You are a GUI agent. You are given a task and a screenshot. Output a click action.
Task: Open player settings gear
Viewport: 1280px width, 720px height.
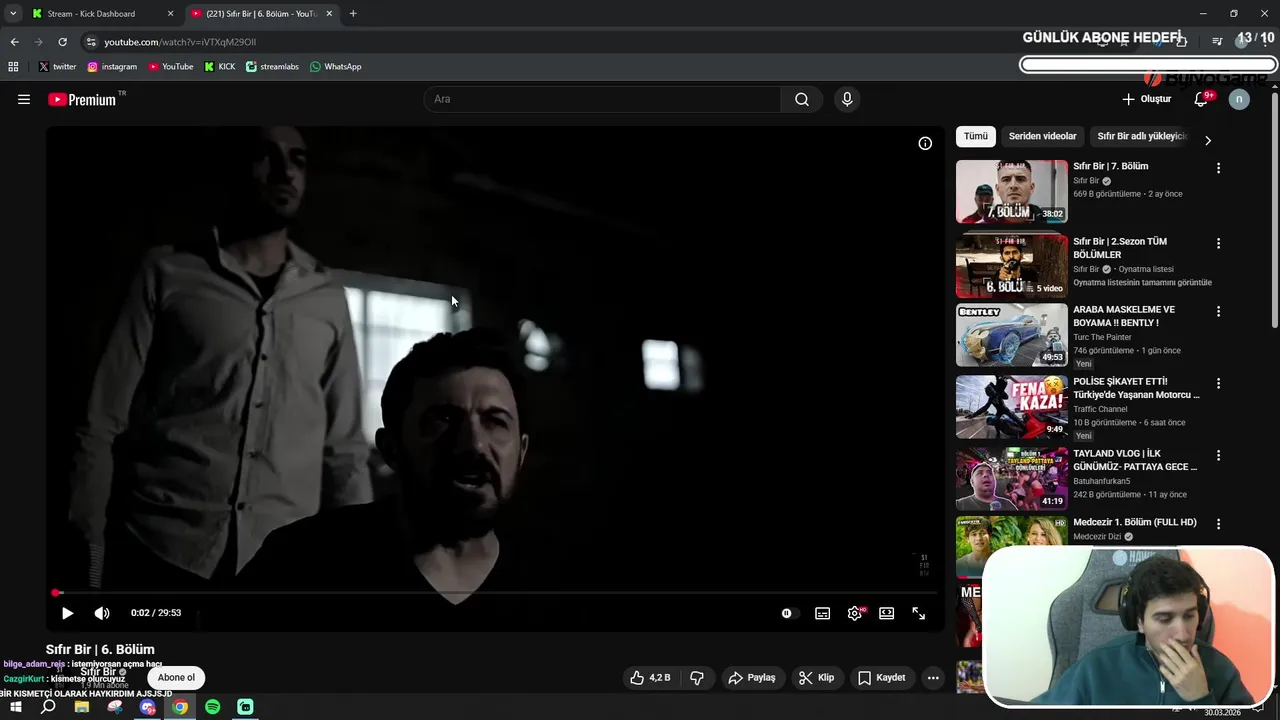855,613
